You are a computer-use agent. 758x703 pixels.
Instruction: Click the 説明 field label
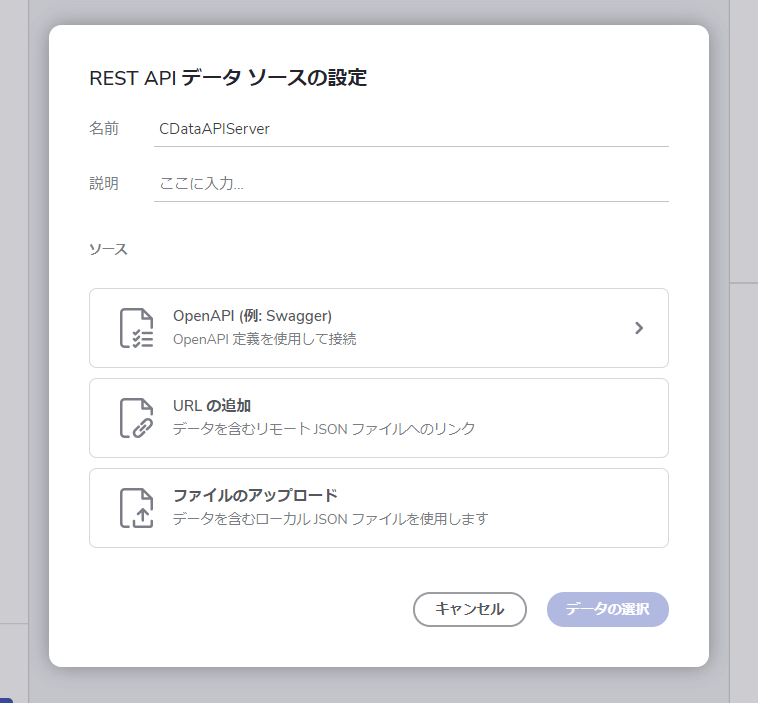[104, 184]
